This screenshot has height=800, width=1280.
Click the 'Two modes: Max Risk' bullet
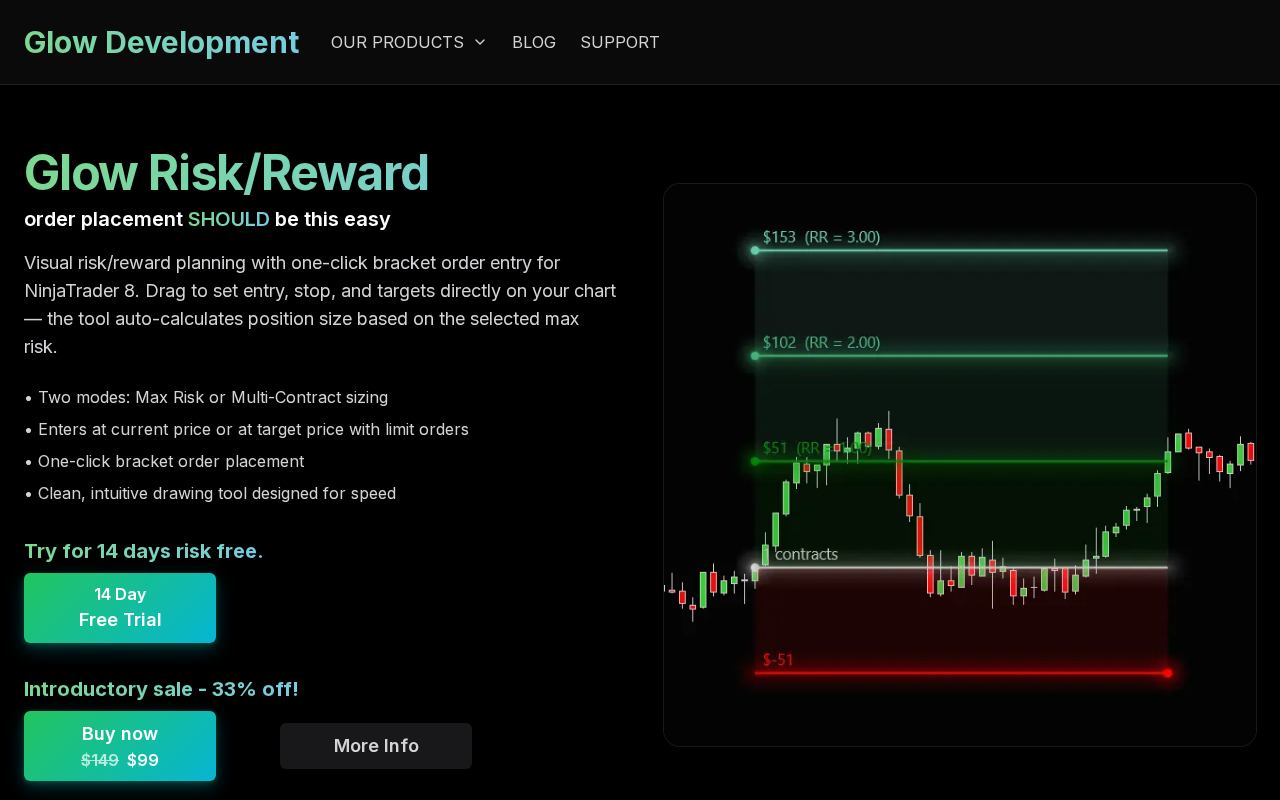coord(206,397)
